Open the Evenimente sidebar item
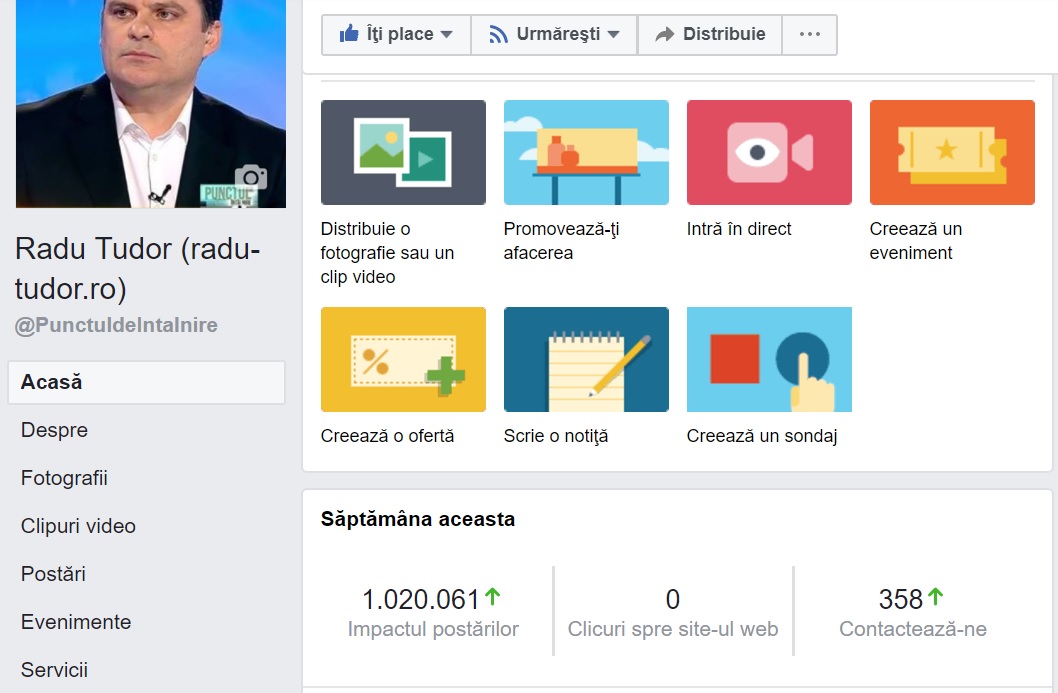The image size is (1058, 693). (76, 622)
